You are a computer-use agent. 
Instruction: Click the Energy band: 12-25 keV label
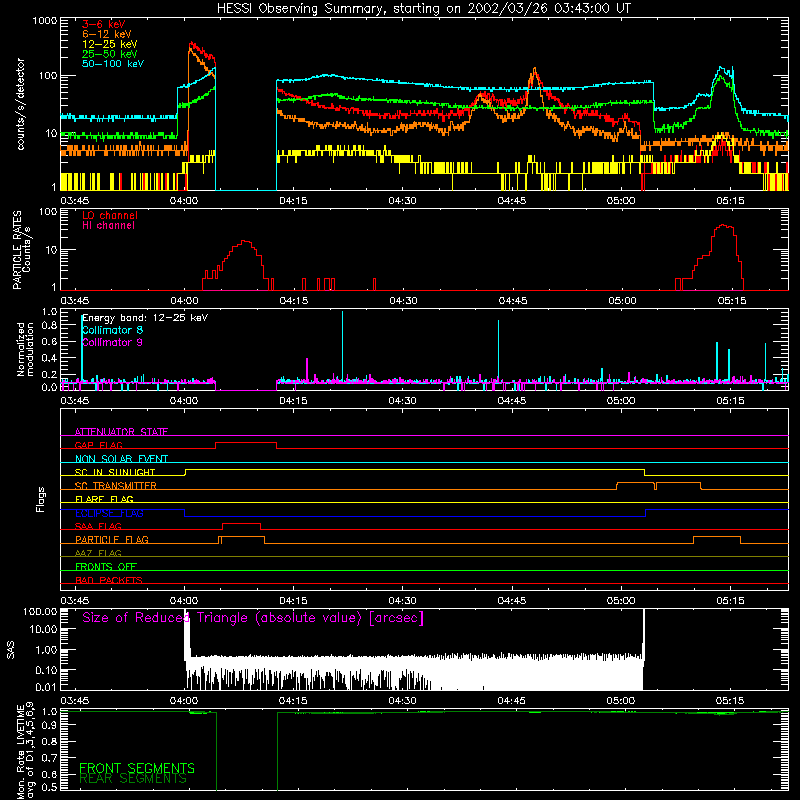[145, 318]
